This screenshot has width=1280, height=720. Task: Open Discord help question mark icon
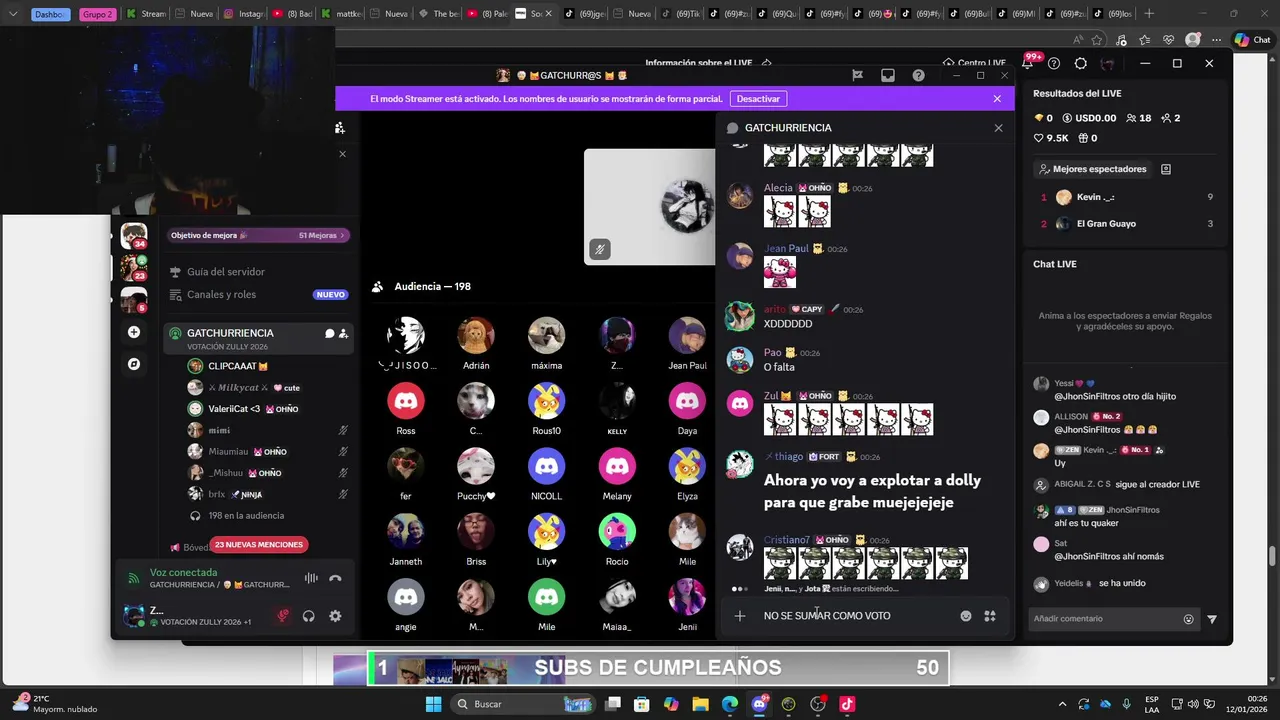918,75
